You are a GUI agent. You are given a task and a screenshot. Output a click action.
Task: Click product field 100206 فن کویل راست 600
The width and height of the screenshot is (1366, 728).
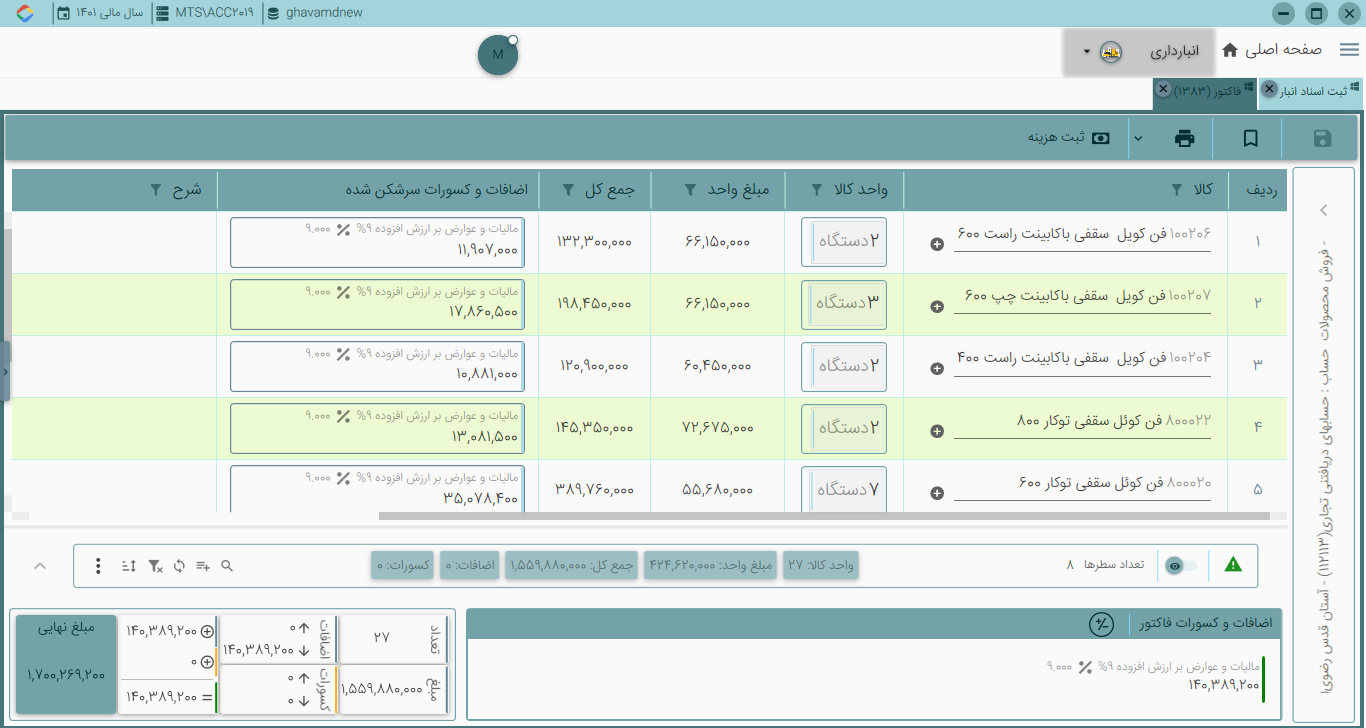pyautogui.click(x=1083, y=236)
